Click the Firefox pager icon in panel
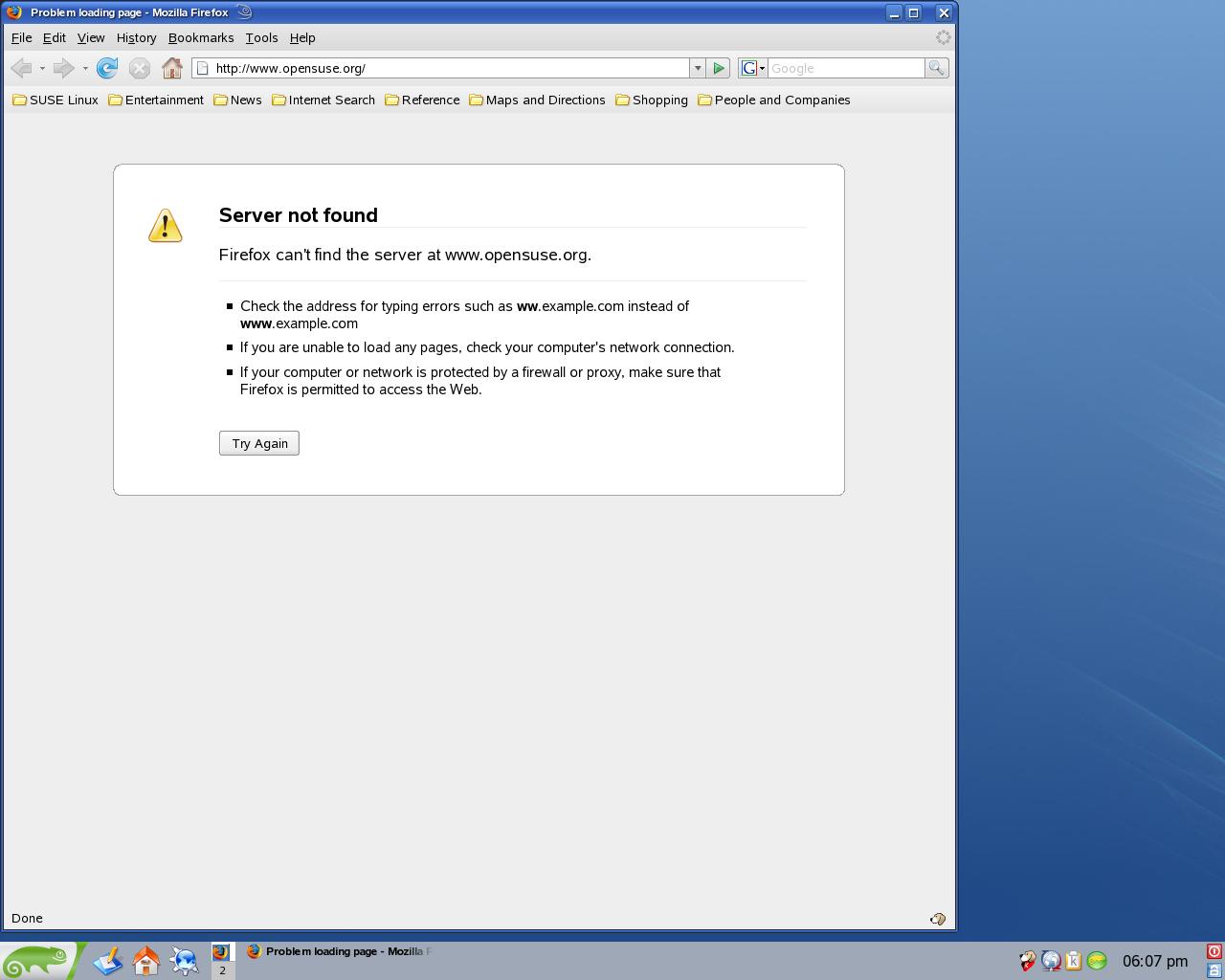Screen dimensions: 1225x980 (x=222, y=952)
